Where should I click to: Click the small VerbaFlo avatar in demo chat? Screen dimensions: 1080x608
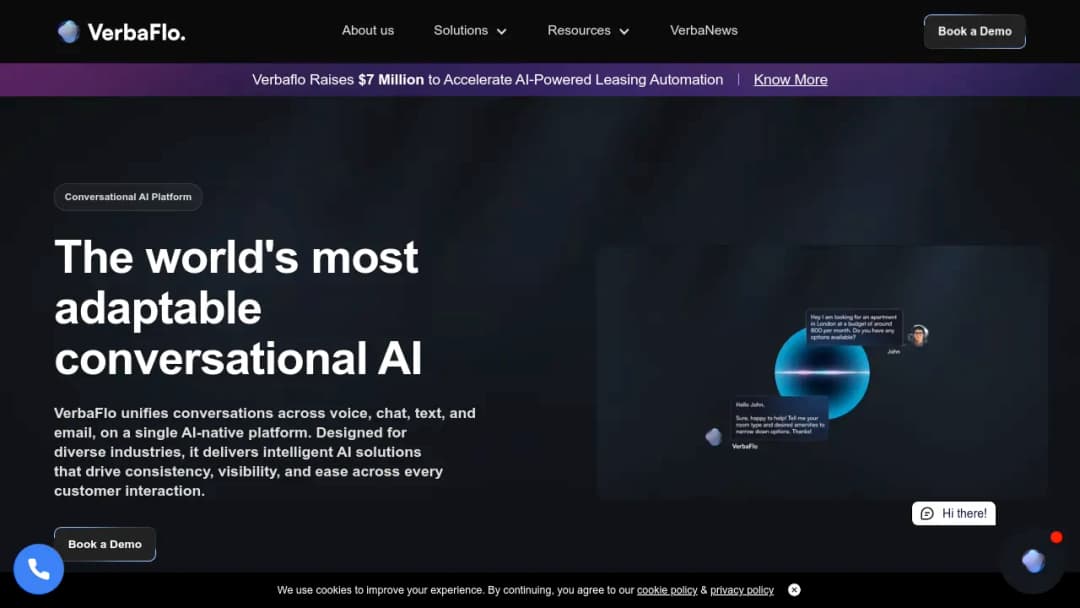click(714, 437)
